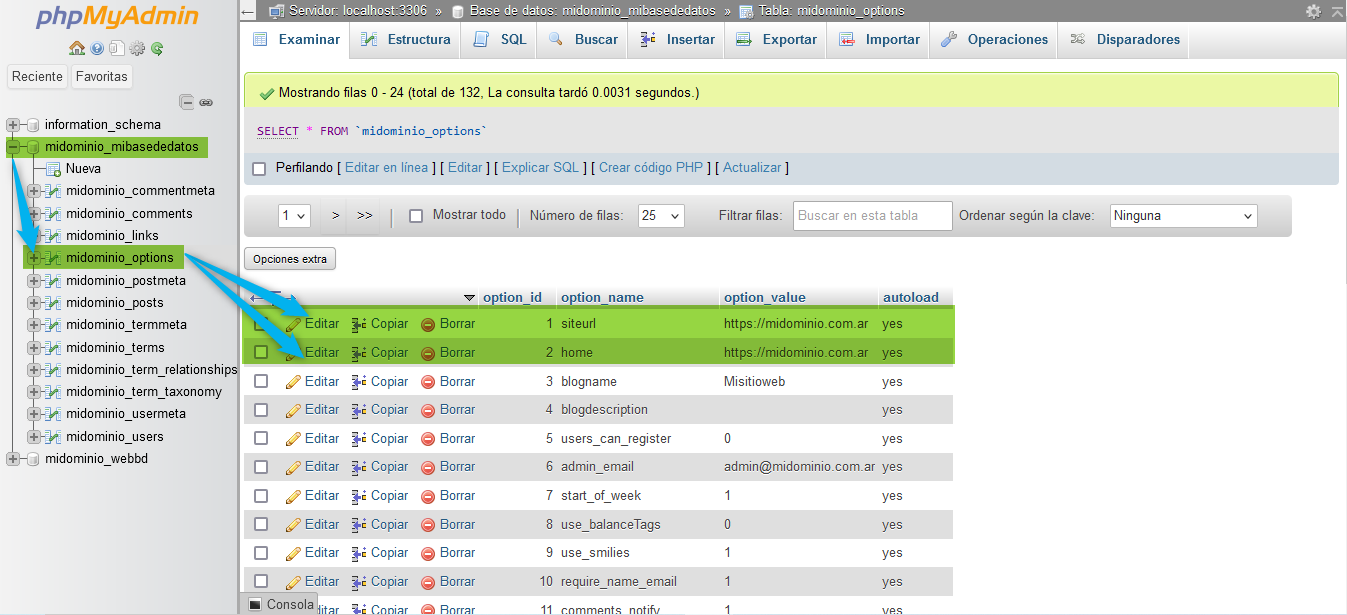Open navigation panel settings gear icon

(137, 48)
